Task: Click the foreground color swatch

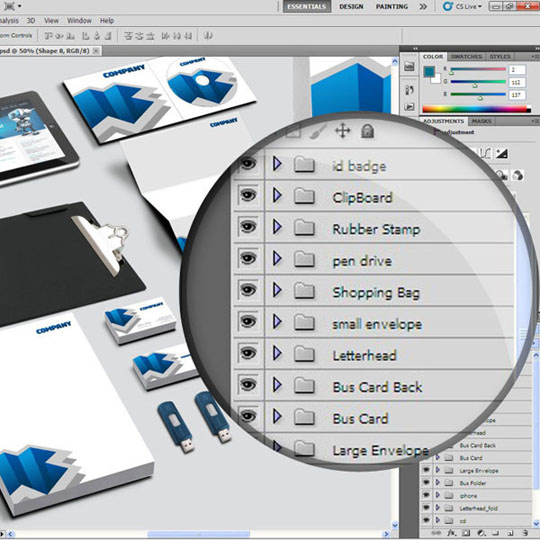Action: (429, 71)
